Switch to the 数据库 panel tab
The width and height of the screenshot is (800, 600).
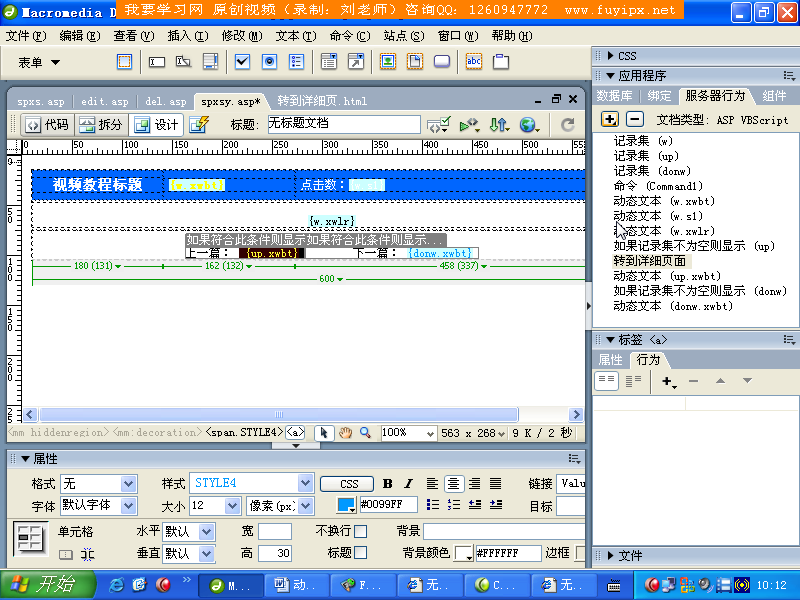[614, 96]
